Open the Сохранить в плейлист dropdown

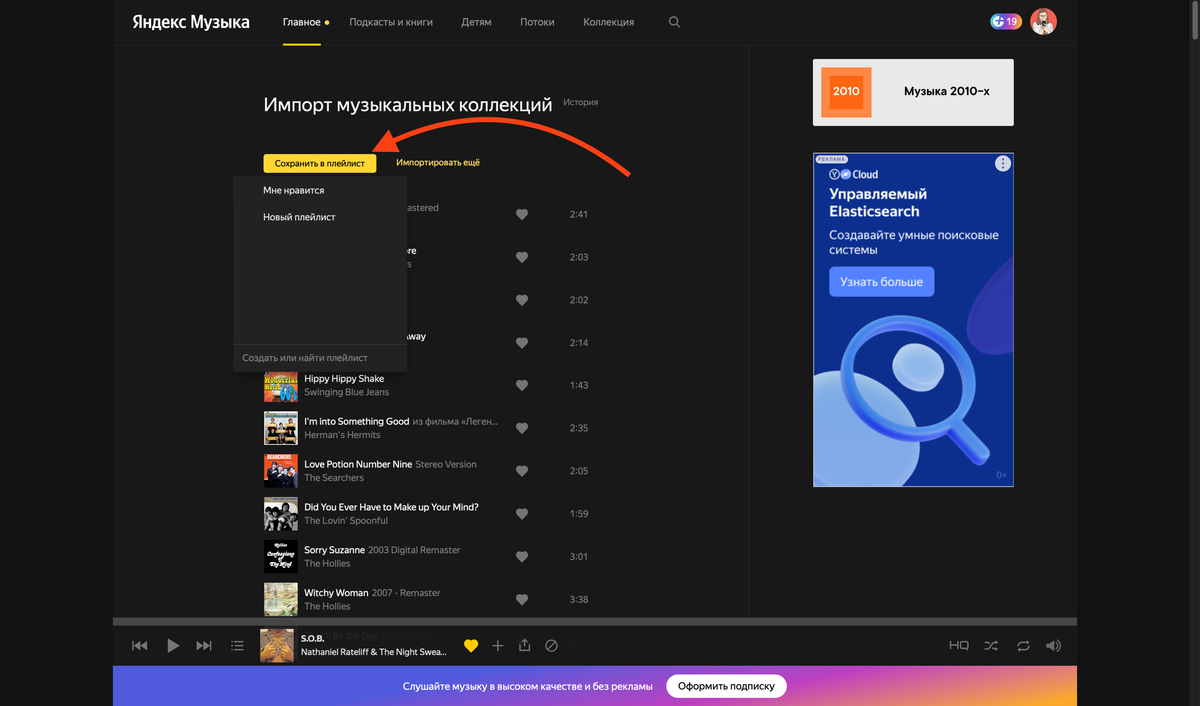[320, 163]
